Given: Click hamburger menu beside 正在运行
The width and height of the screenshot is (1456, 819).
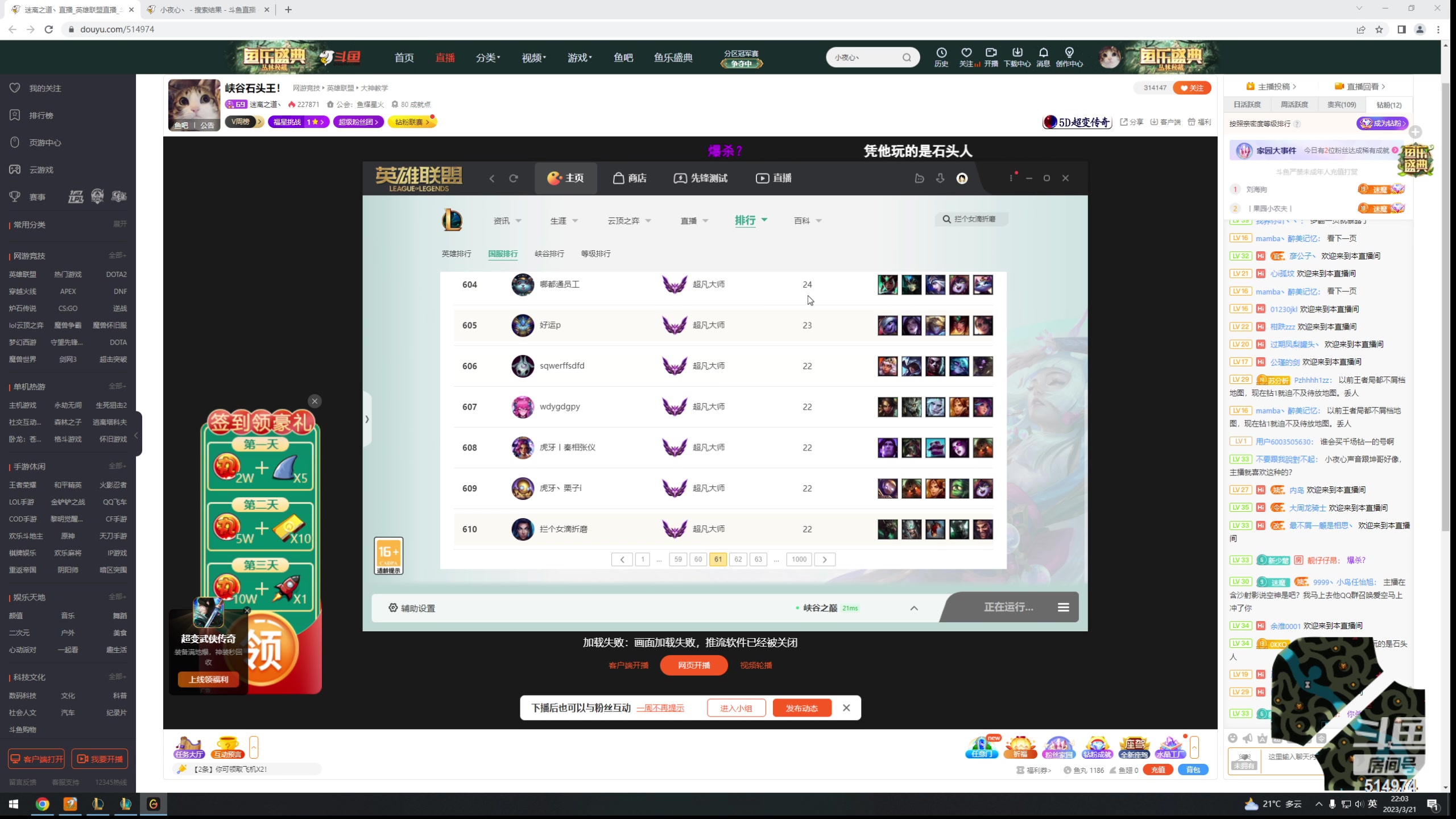Looking at the screenshot, I should 1063,607.
